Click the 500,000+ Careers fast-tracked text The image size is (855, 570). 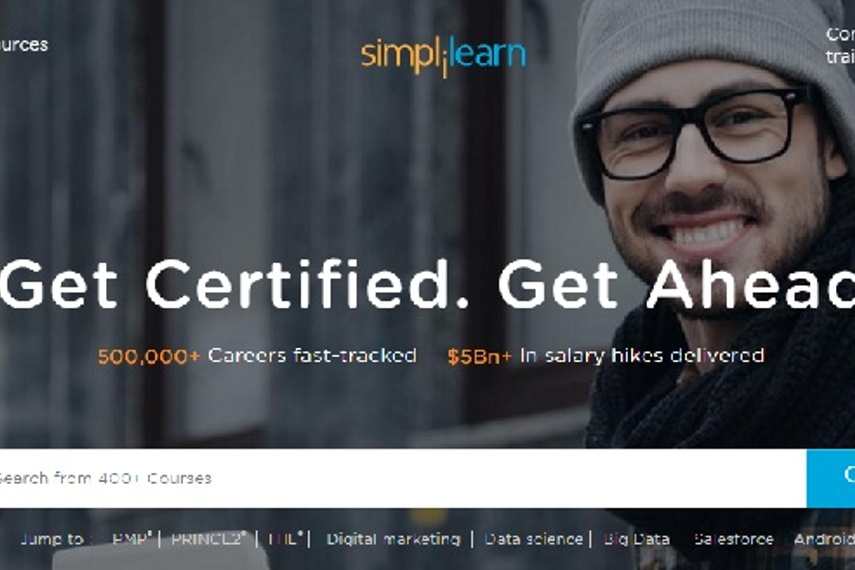click(257, 356)
